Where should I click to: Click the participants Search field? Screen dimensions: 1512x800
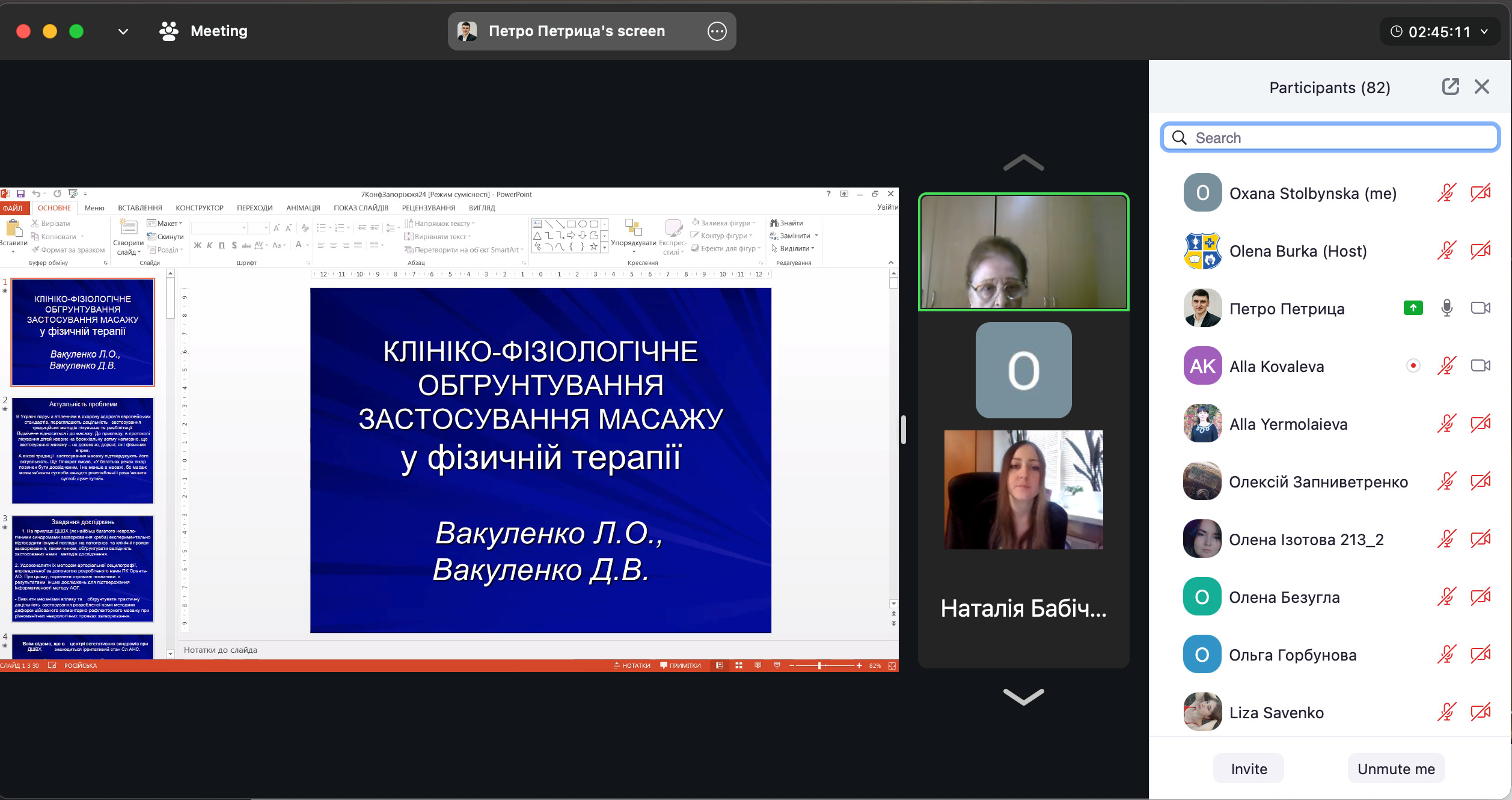(1330, 138)
